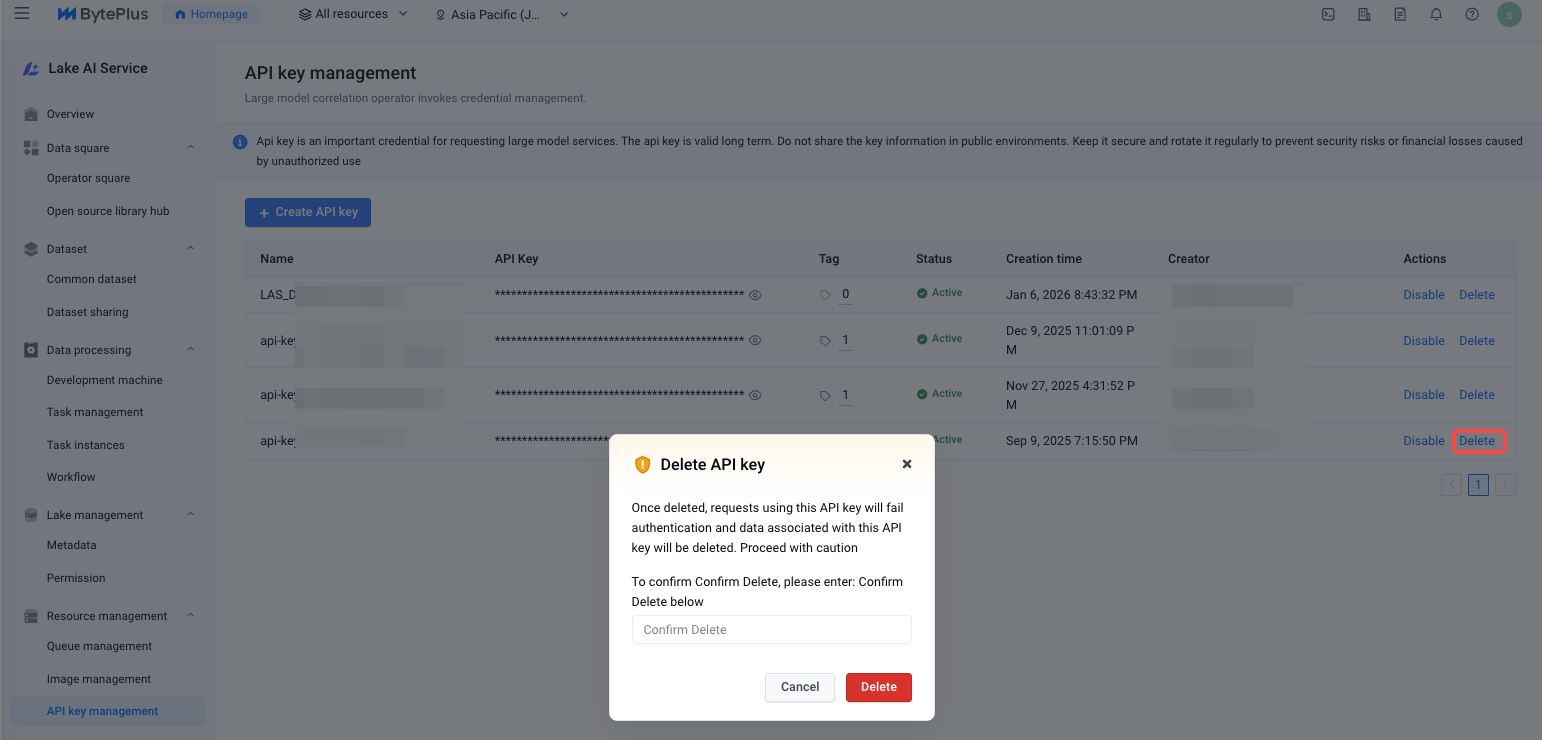Click the tag icon for LAS_D key
1542x740 pixels.
[825, 295]
